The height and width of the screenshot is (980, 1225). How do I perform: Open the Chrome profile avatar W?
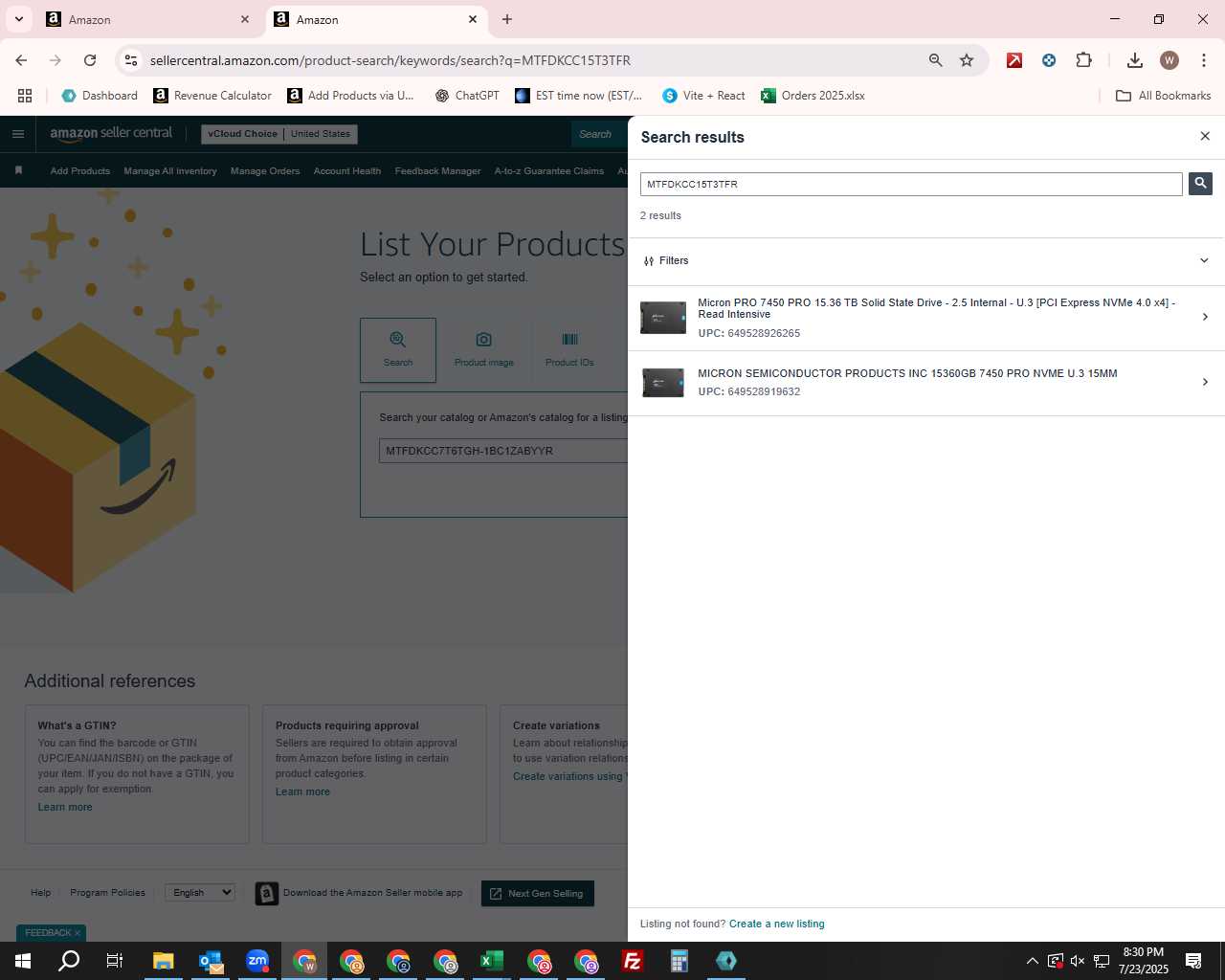[1169, 60]
